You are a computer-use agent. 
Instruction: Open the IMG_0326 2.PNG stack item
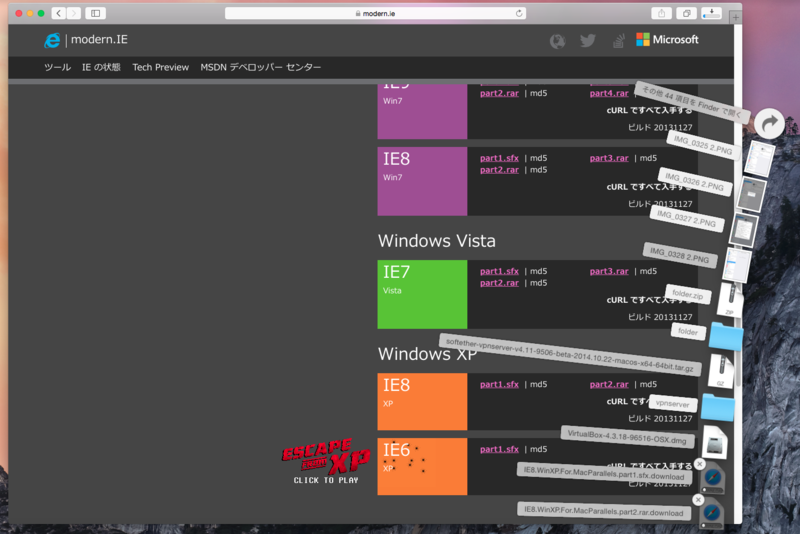pyautogui.click(x=753, y=195)
